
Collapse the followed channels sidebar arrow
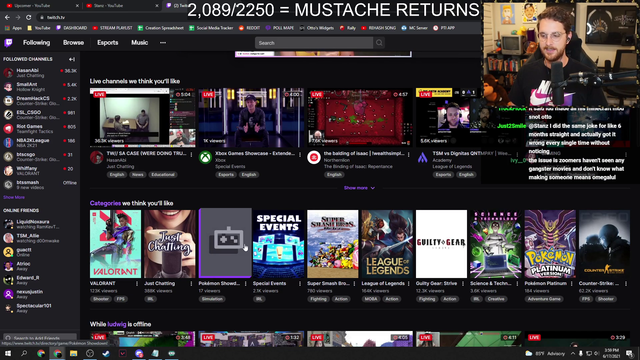pos(72,59)
